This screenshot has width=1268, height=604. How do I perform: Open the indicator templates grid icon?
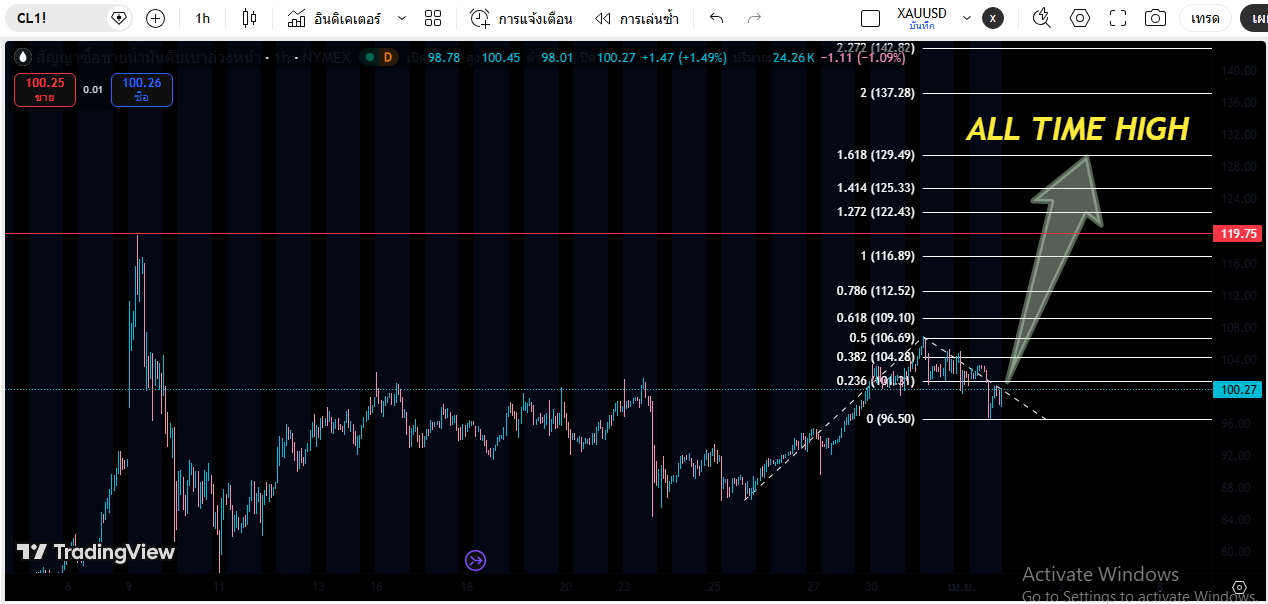433,18
